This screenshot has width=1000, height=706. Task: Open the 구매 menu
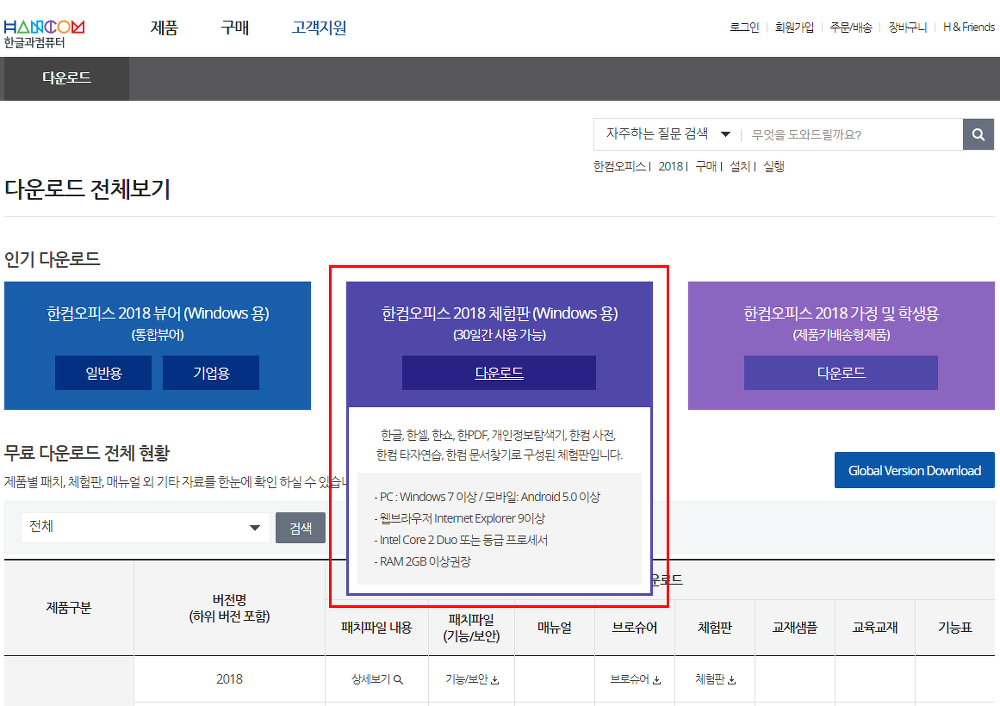point(235,27)
